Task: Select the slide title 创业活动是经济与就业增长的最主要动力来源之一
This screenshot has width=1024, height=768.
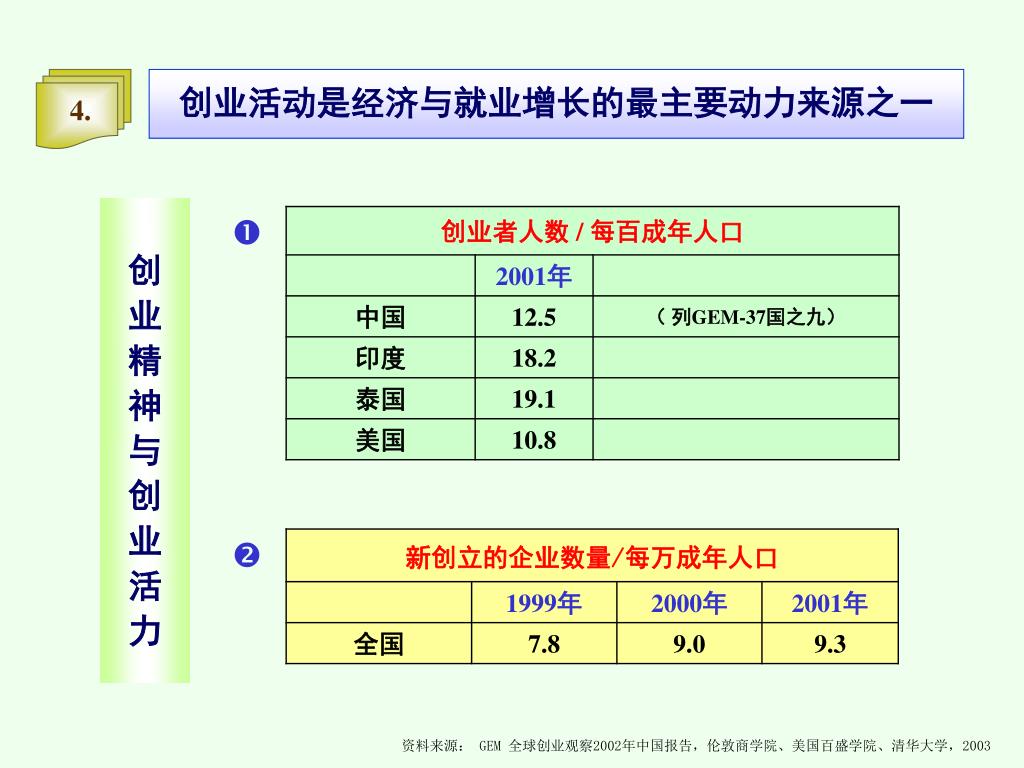Action: [556, 103]
